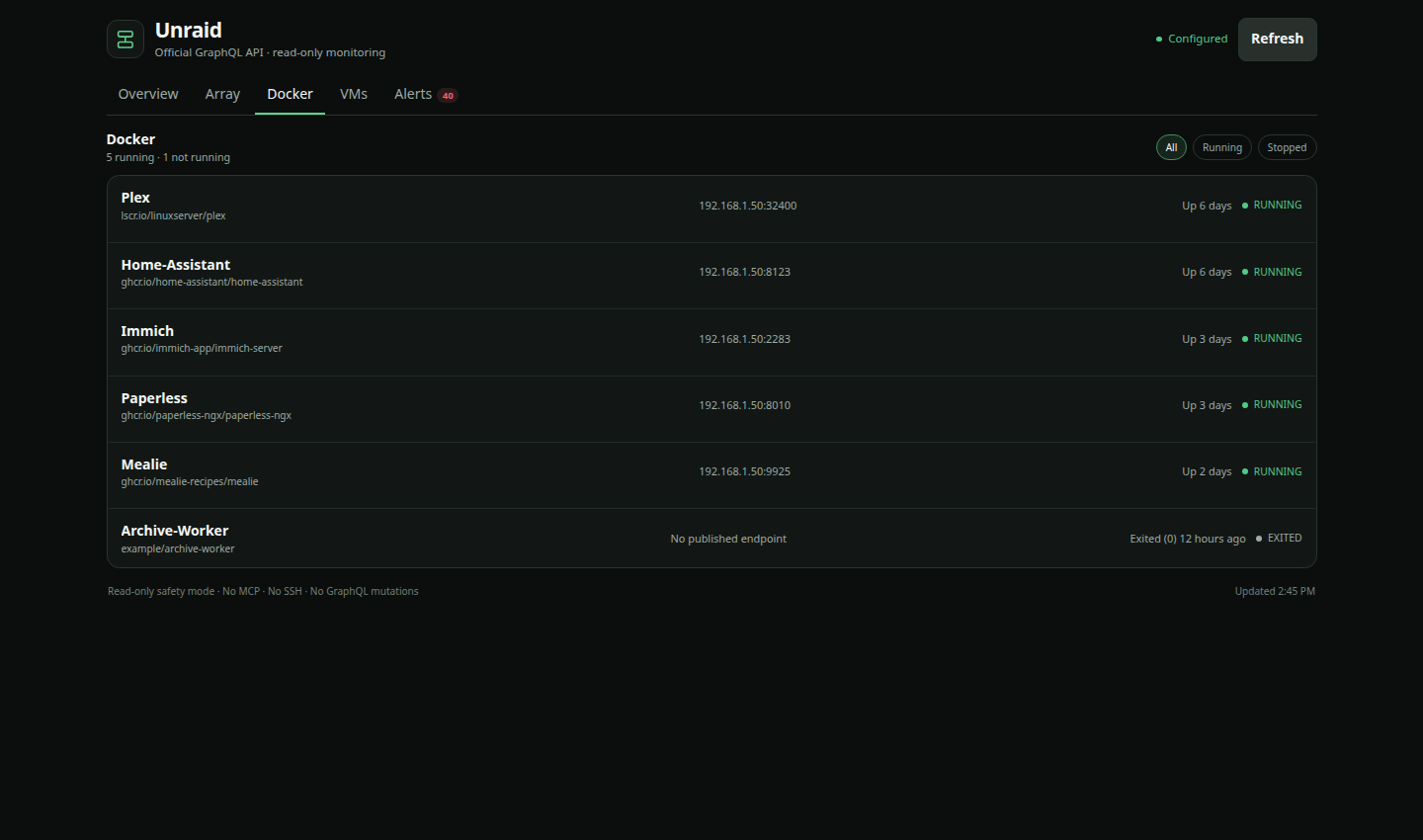The width and height of the screenshot is (1423, 840).
Task: Click the 'Up 6 days' text for Home-Assistant
Action: (1207, 272)
